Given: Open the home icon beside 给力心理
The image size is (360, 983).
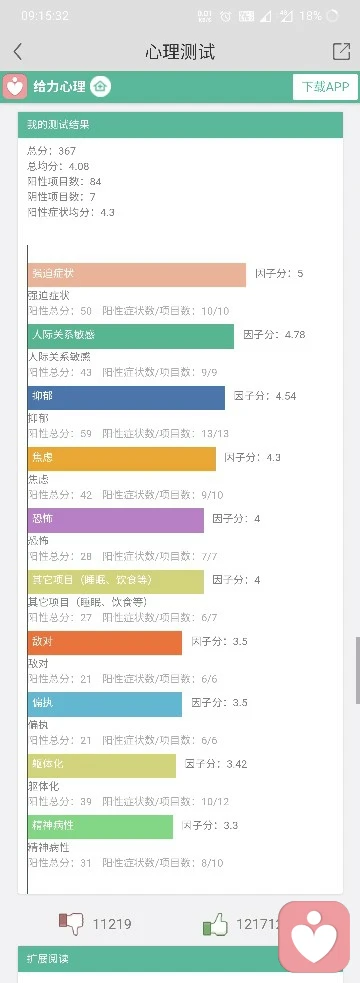Looking at the screenshot, I should pos(100,87).
